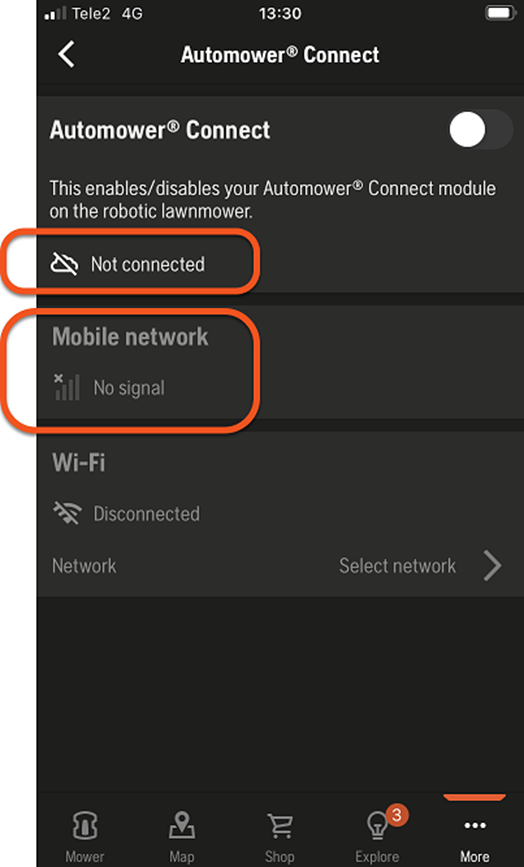
Task: Tap the Automower Connect page title
Action: click(280, 55)
